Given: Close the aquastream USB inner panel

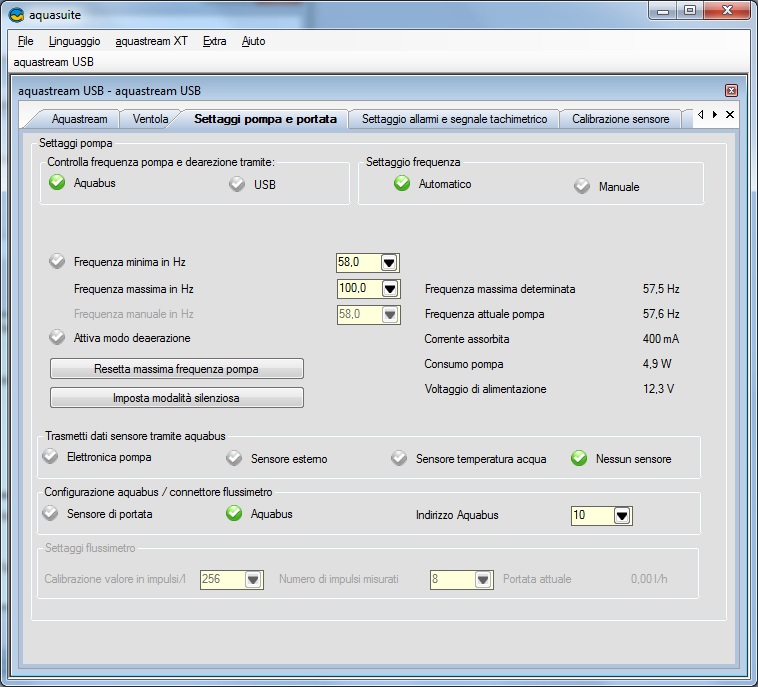Looking at the screenshot, I should click(731, 91).
